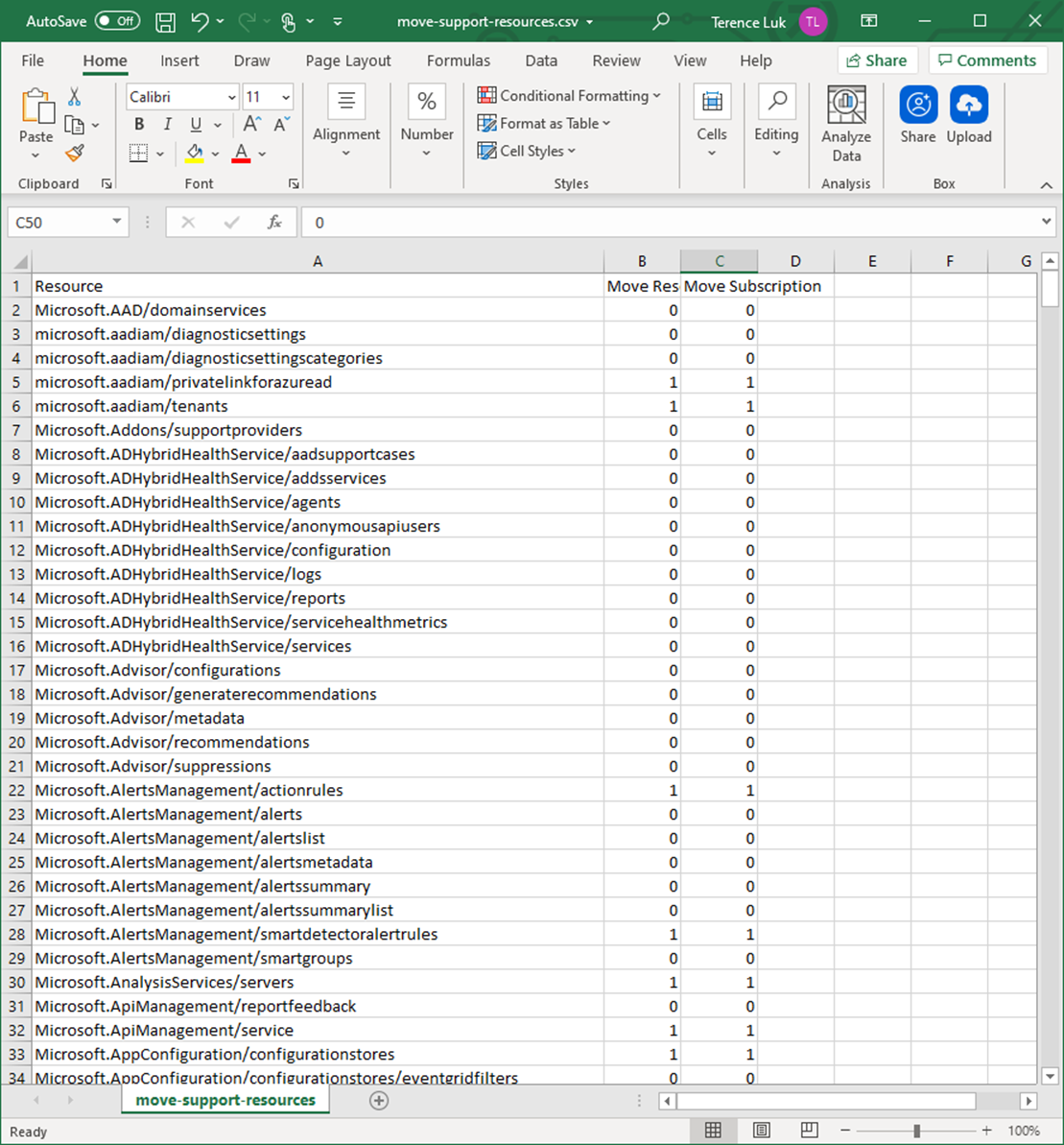Apply Bold formatting
This screenshot has width=1064, height=1145.
click(x=139, y=124)
